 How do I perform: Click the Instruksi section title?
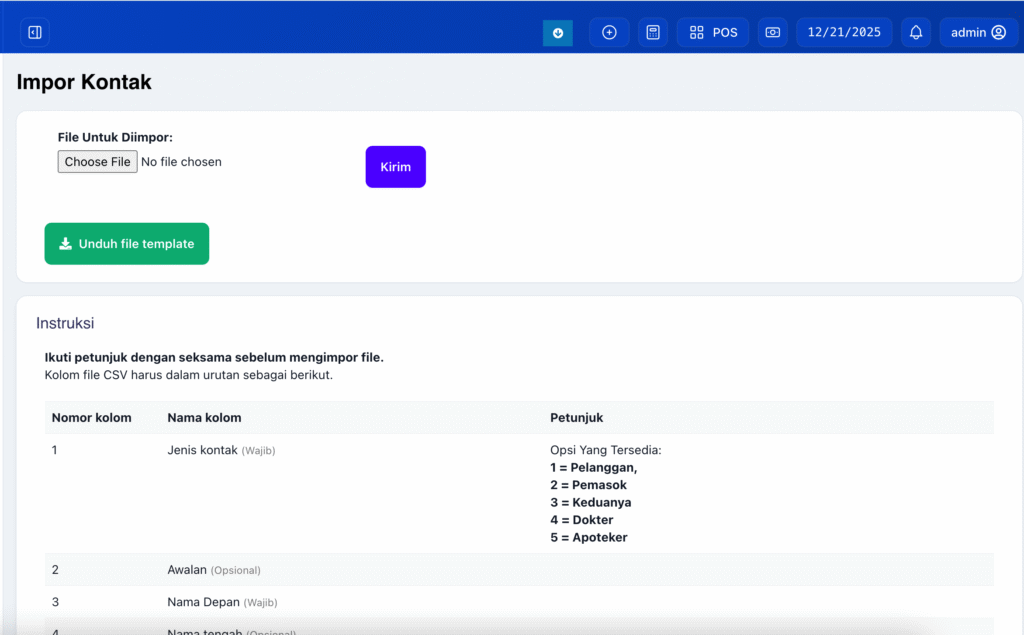click(x=65, y=324)
